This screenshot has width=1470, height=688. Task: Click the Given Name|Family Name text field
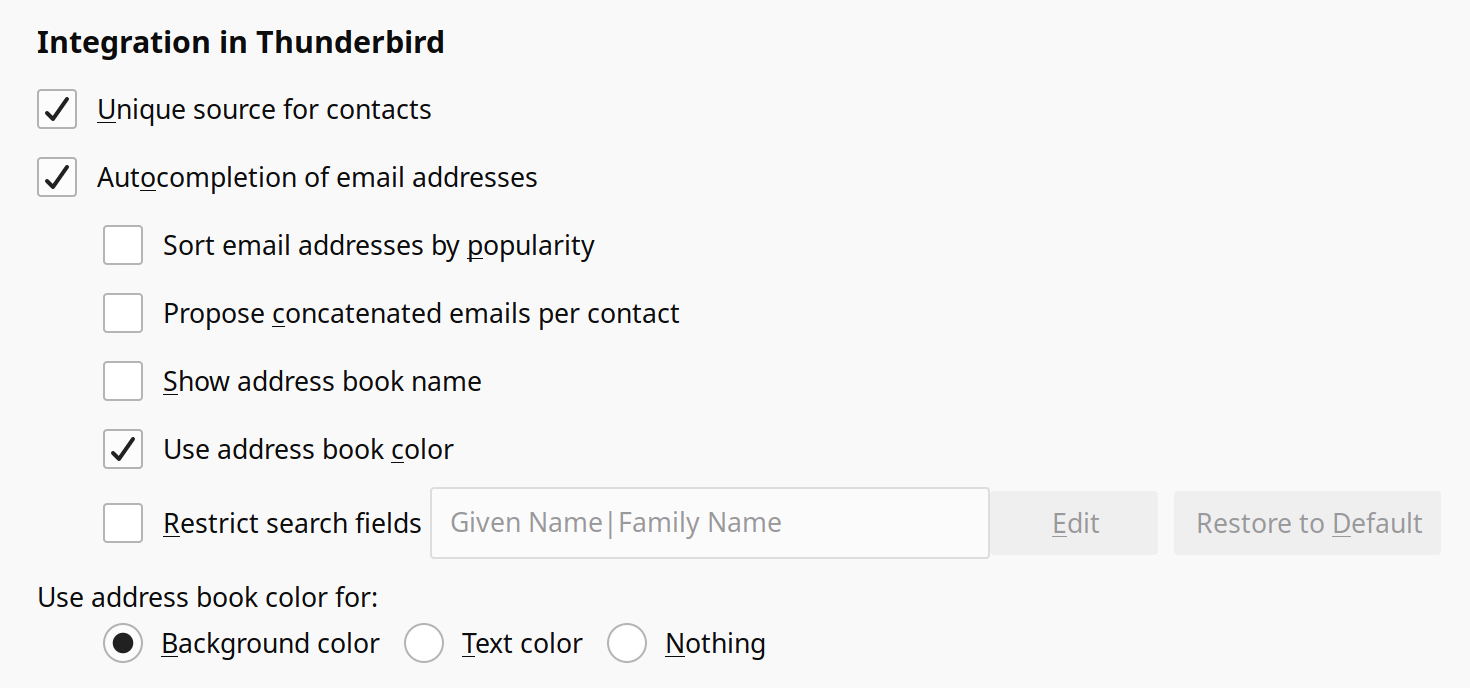point(709,523)
